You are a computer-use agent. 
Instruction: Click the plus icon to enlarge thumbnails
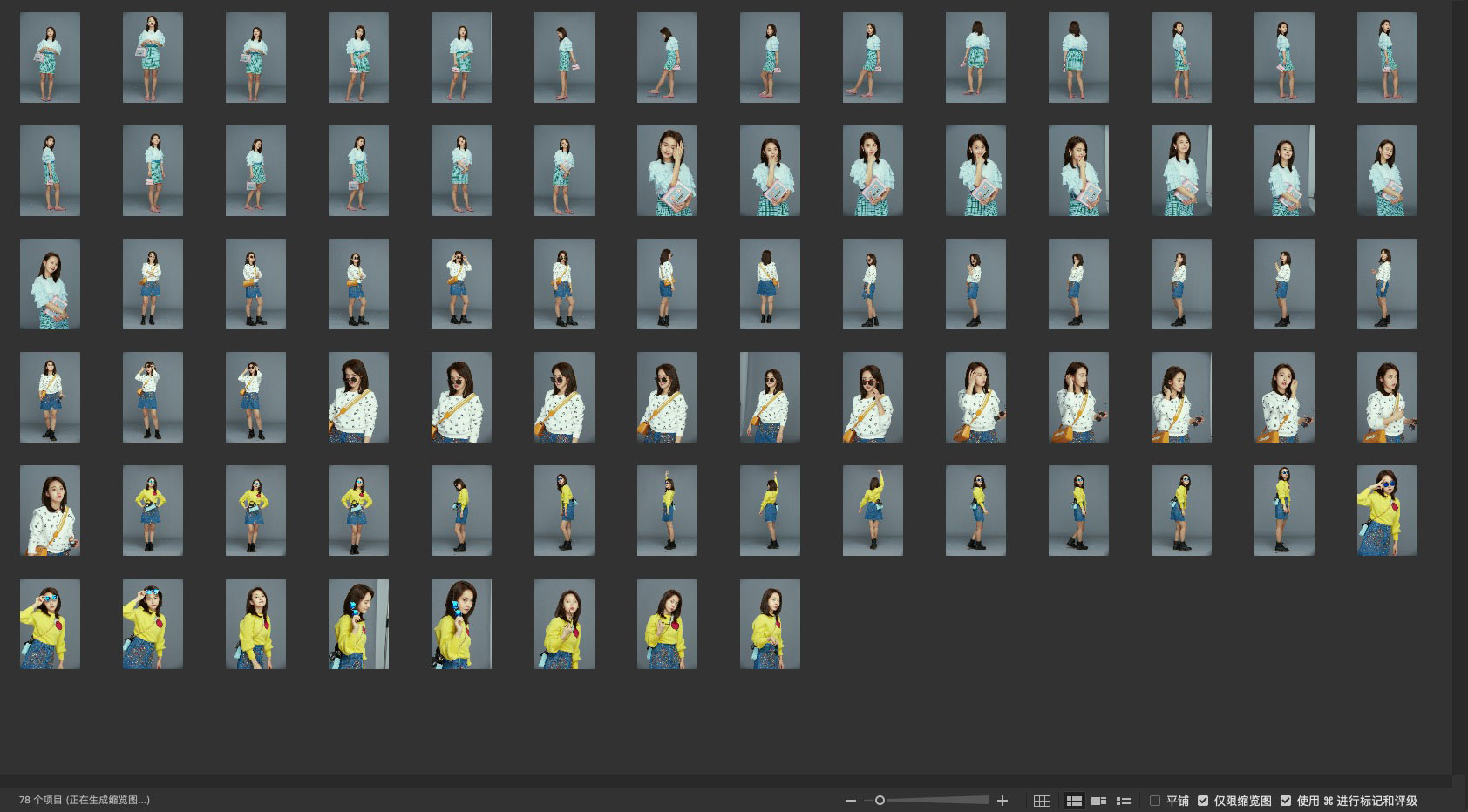[1002, 801]
